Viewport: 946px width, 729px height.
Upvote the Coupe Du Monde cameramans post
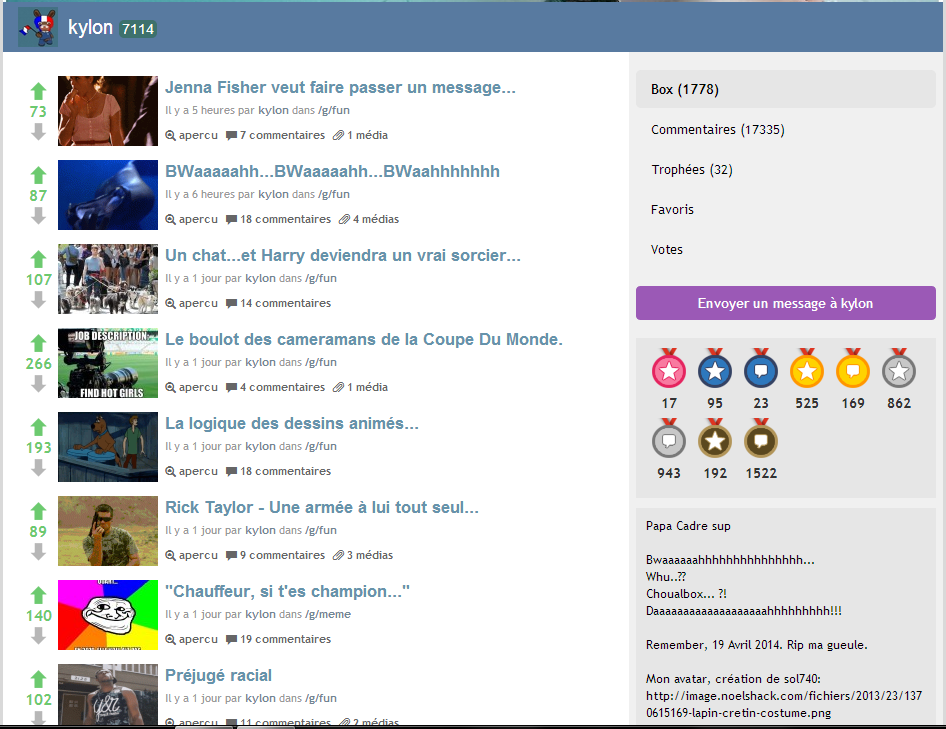click(39, 344)
